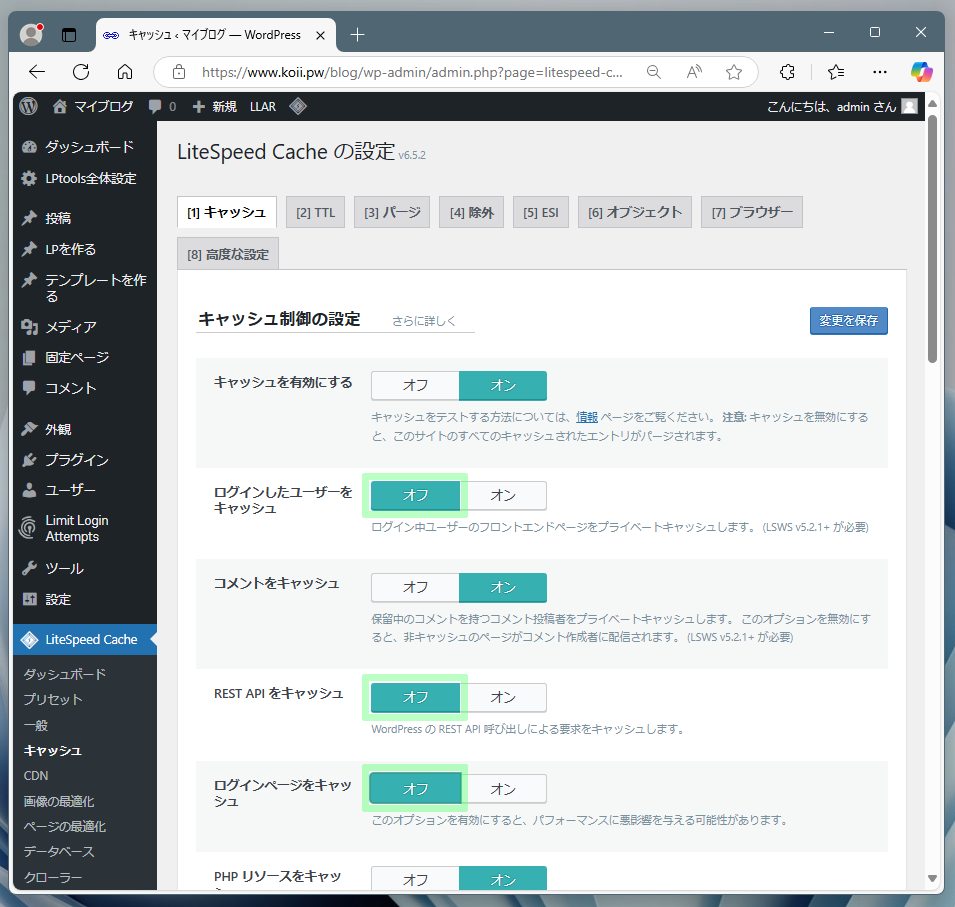955x907 pixels.
Task: Set ログインページをキャッシュ to オン
Action: (x=503, y=789)
